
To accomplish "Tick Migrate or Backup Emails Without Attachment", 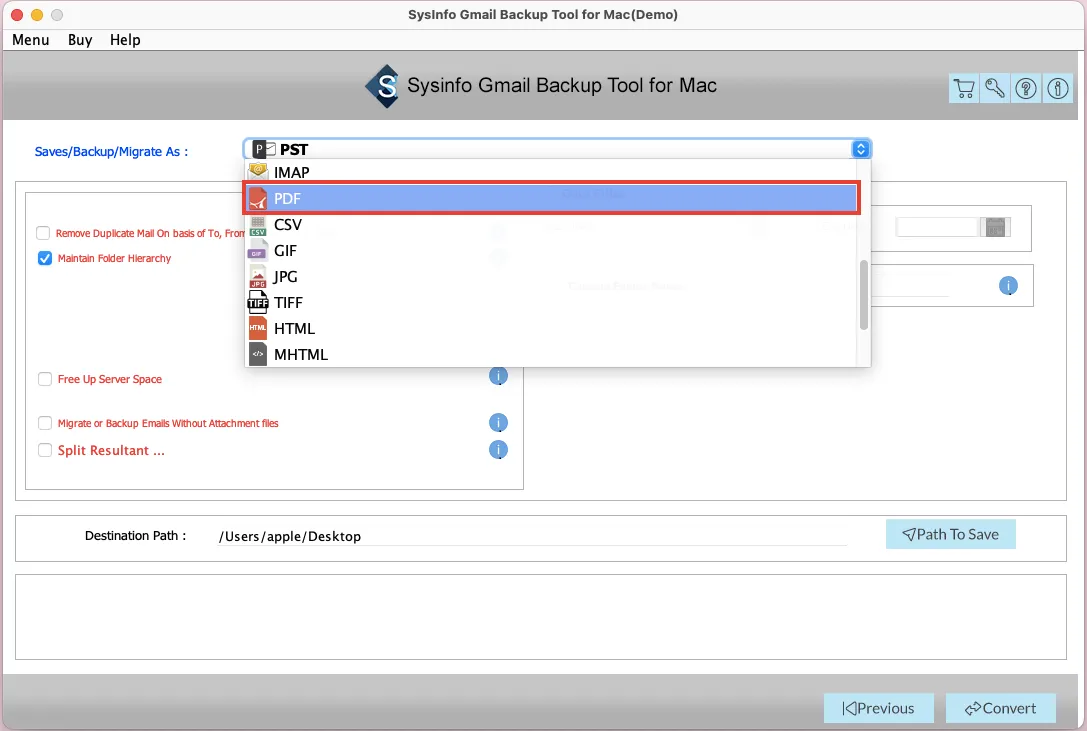I will coord(45,422).
